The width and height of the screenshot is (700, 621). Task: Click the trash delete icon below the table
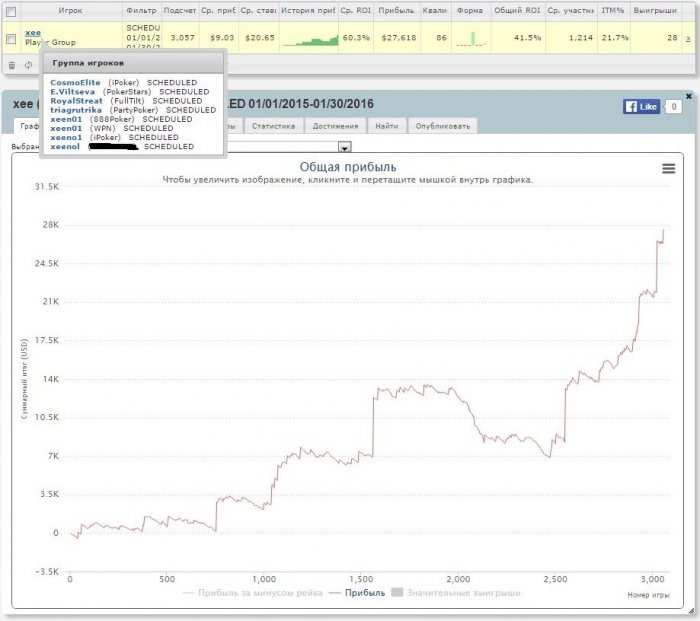(12, 65)
